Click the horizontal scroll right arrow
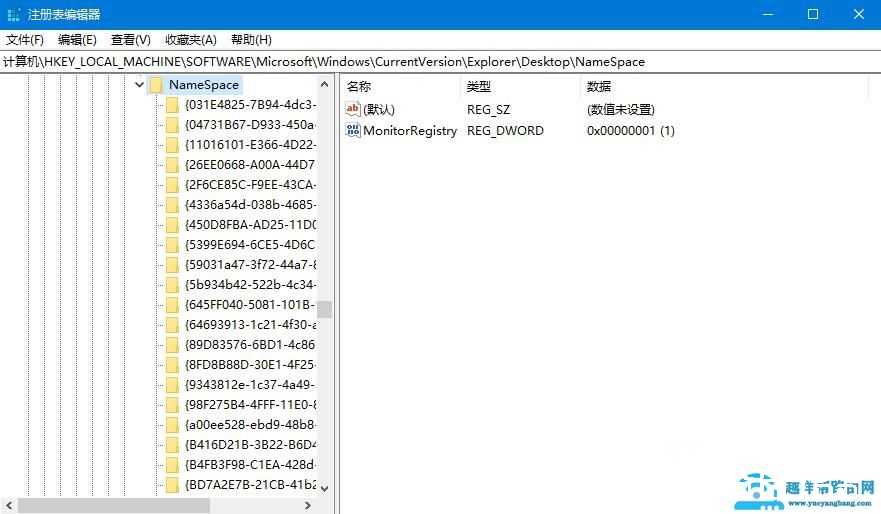881x514 pixels. point(307,506)
